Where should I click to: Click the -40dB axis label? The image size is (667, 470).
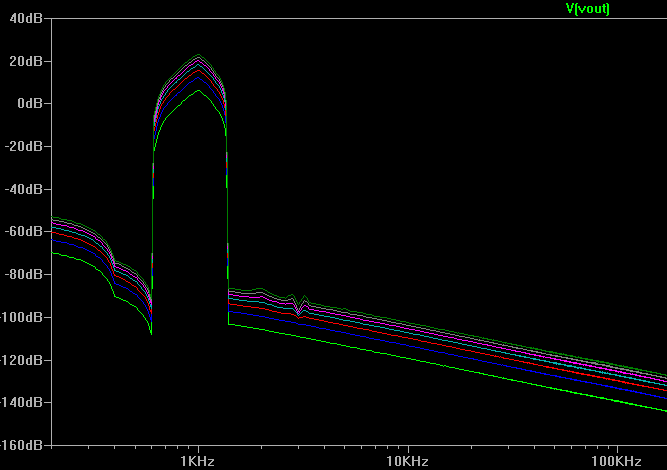pyautogui.click(x=24, y=189)
